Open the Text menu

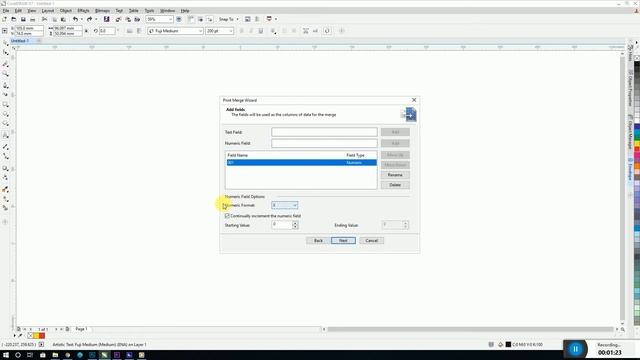point(119,11)
